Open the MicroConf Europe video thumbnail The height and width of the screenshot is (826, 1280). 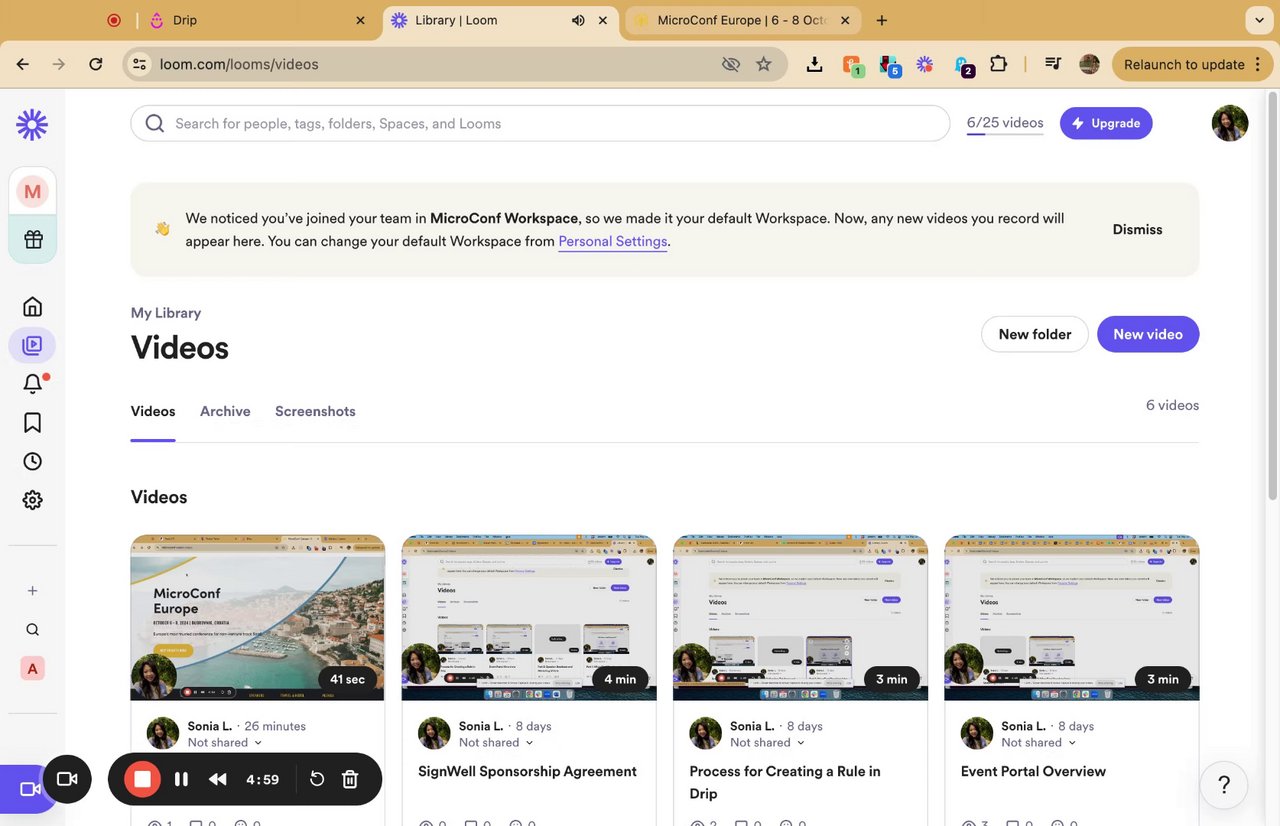click(258, 618)
